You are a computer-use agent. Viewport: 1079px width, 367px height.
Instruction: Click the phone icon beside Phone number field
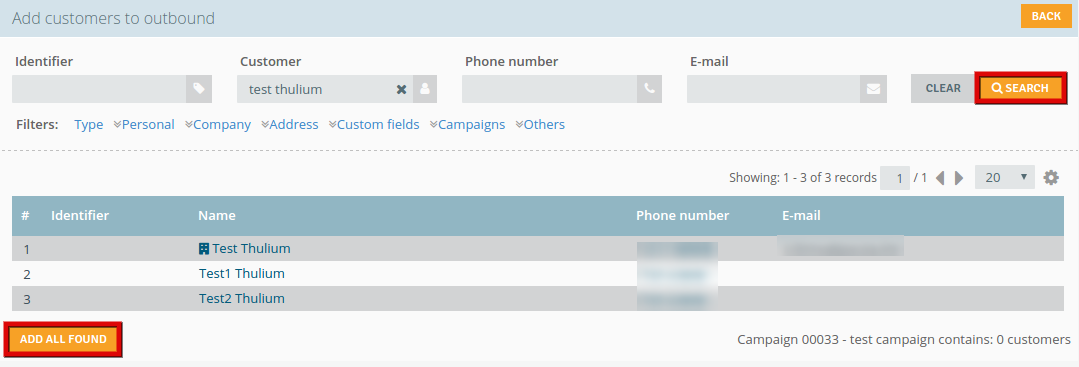point(649,89)
